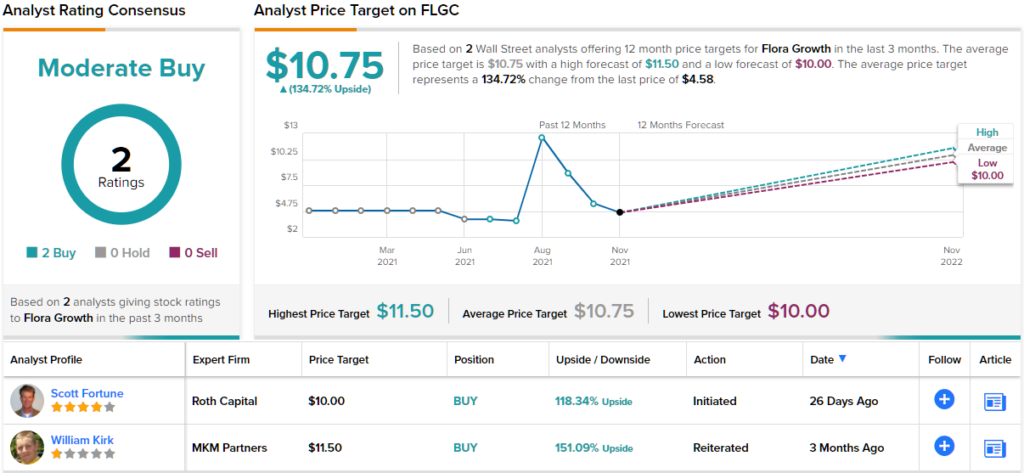Open Scott Fortune's article icon
This screenshot has height=473, width=1024.
(x=994, y=401)
